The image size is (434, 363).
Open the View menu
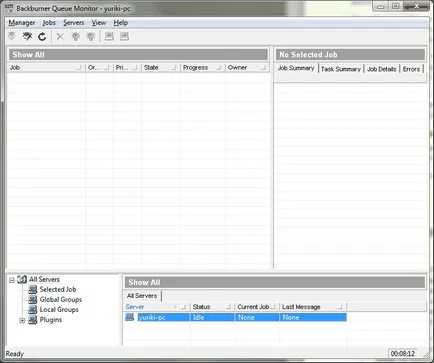click(x=99, y=23)
